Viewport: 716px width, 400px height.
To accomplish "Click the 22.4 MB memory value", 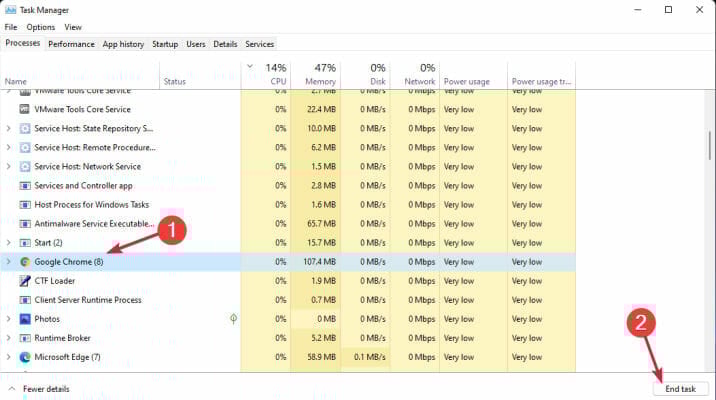I will click(321, 109).
